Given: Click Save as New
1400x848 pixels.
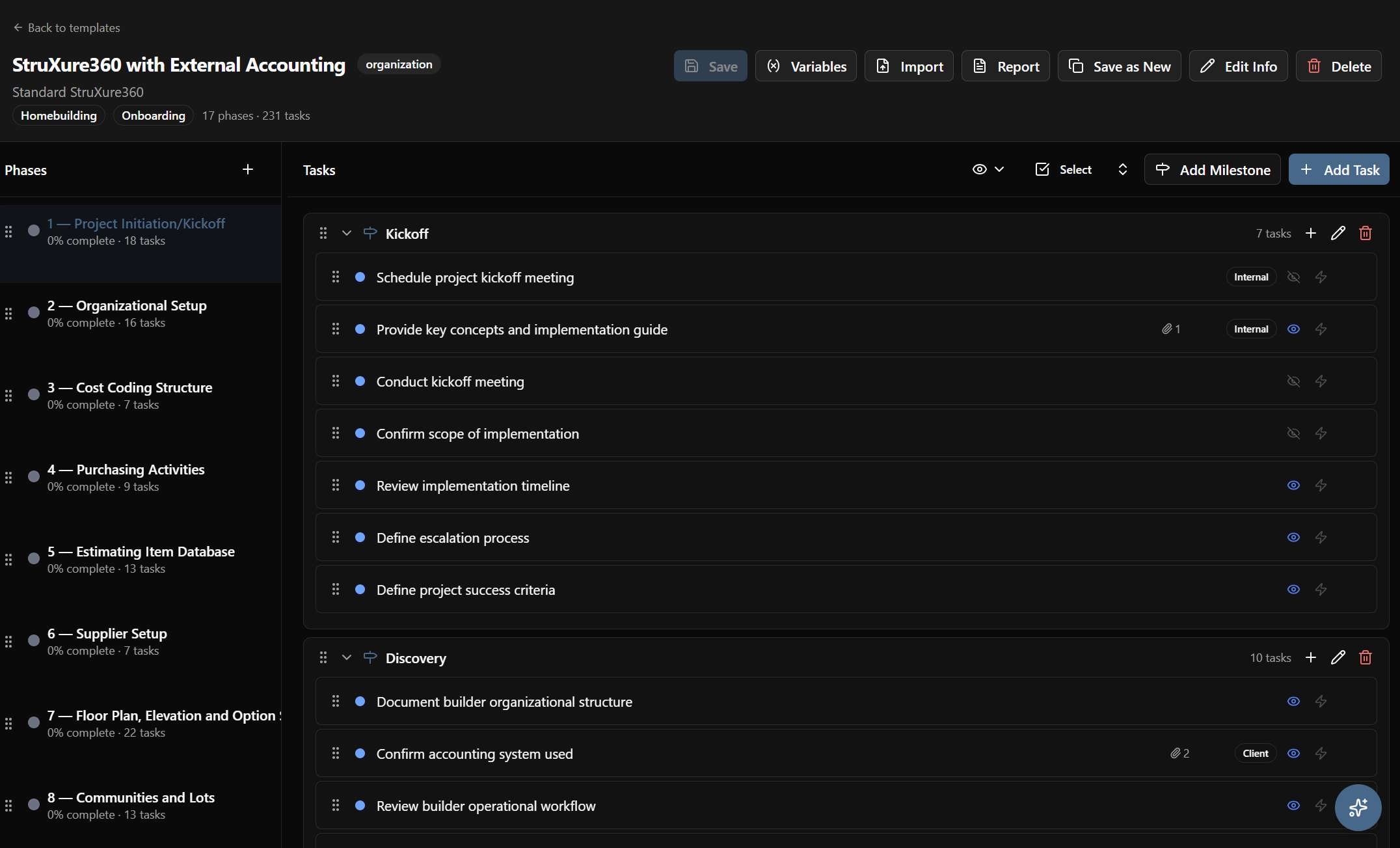Looking at the screenshot, I should [x=1118, y=66].
